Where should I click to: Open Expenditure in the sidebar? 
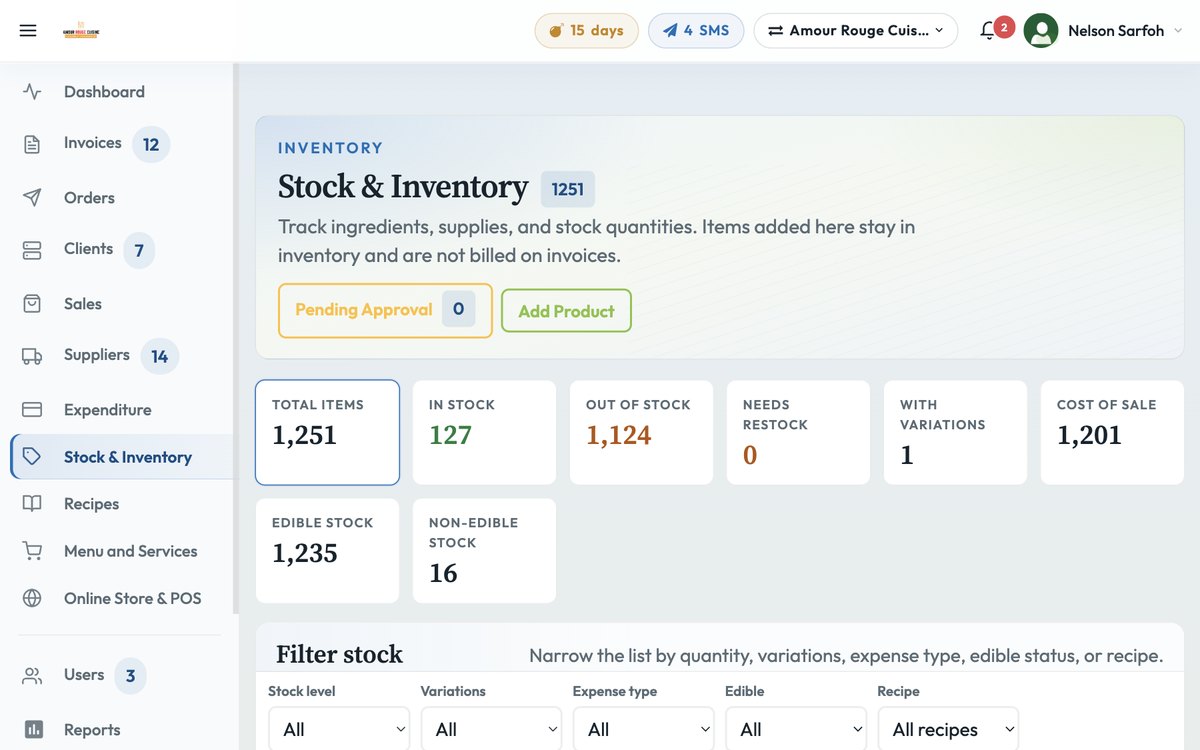[x=108, y=410]
